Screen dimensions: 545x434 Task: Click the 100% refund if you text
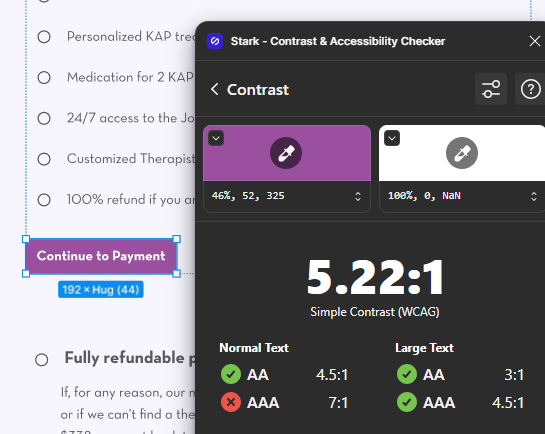click(131, 200)
